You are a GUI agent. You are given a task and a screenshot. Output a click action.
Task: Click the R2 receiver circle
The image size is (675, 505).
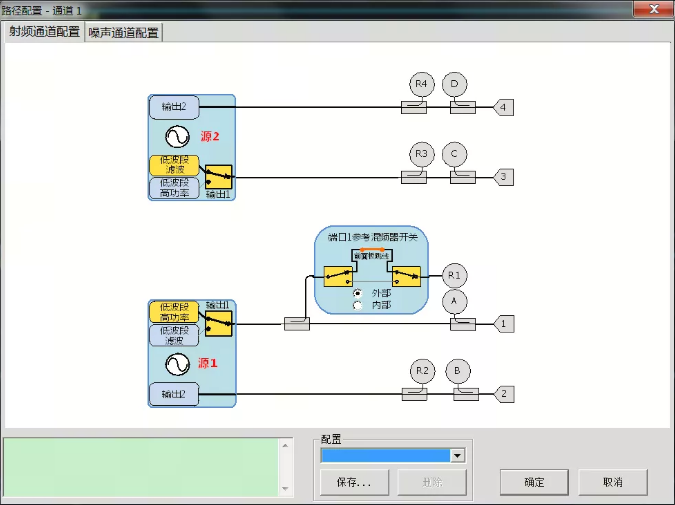click(x=422, y=371)
